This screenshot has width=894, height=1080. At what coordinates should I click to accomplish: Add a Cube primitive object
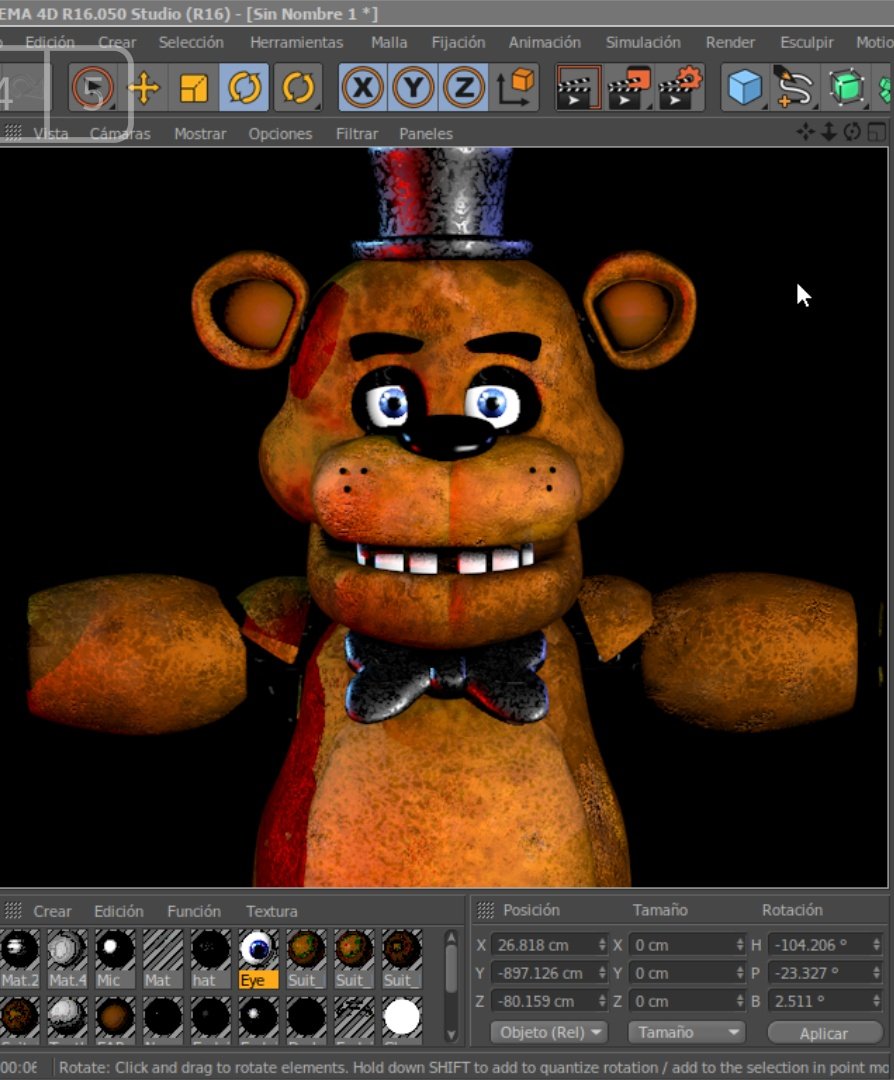click(745, 88)
